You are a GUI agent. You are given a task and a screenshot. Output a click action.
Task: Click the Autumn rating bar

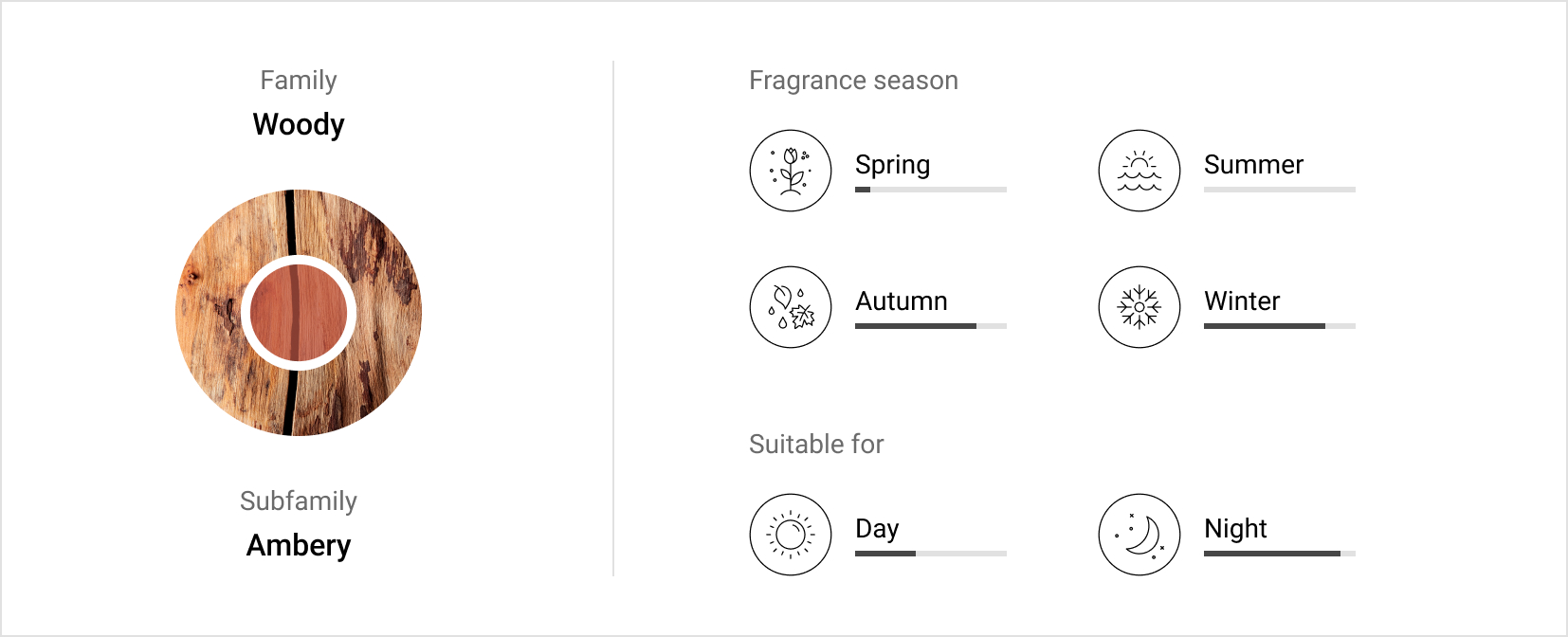[931, 326]
